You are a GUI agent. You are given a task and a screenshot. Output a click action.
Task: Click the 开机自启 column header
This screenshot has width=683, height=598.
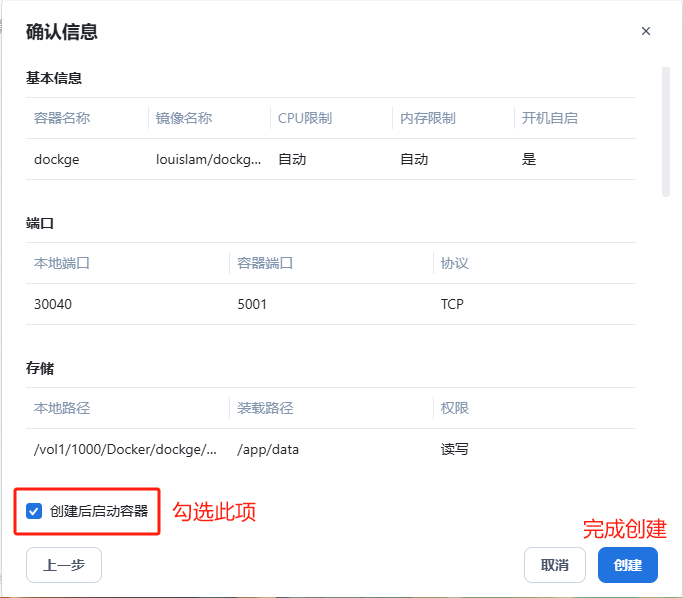(x=550, y=118)
